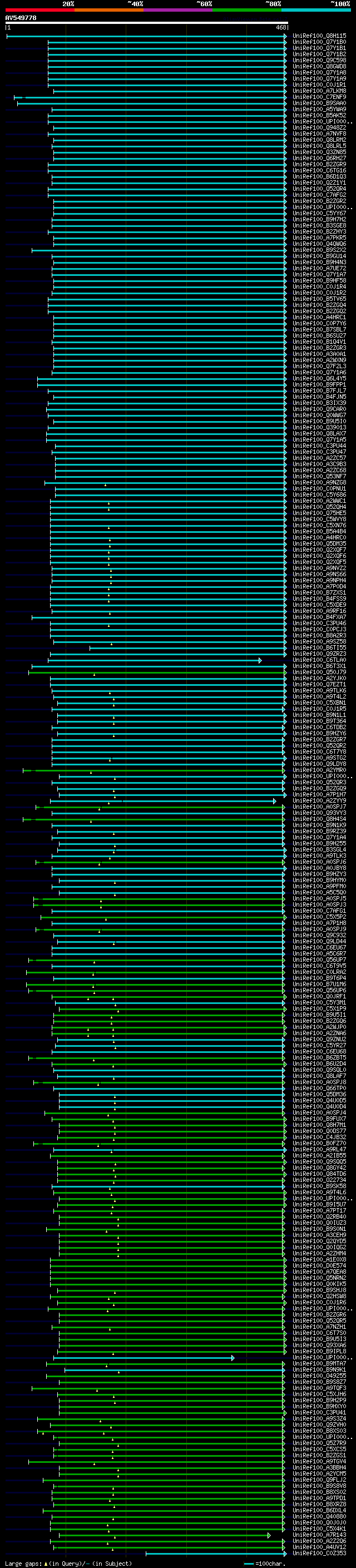Image resolution: width=356 pixels, height=1568 pixels.
Task: Open hit UniRef100_B9MTA7
Action: pyautogui.click(x=319, y=1363)
